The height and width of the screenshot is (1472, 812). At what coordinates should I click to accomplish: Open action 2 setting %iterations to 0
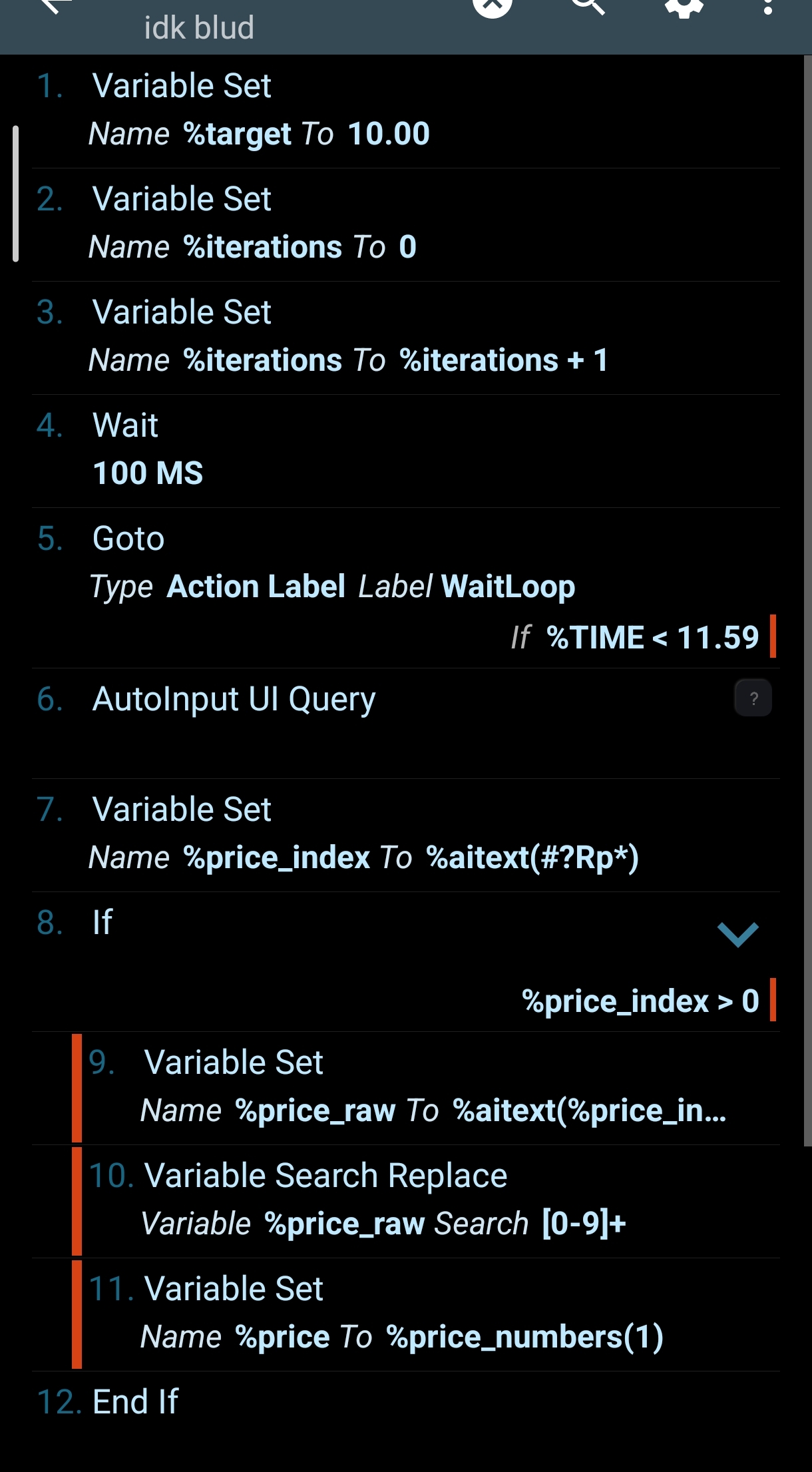[x=406, y=225]
